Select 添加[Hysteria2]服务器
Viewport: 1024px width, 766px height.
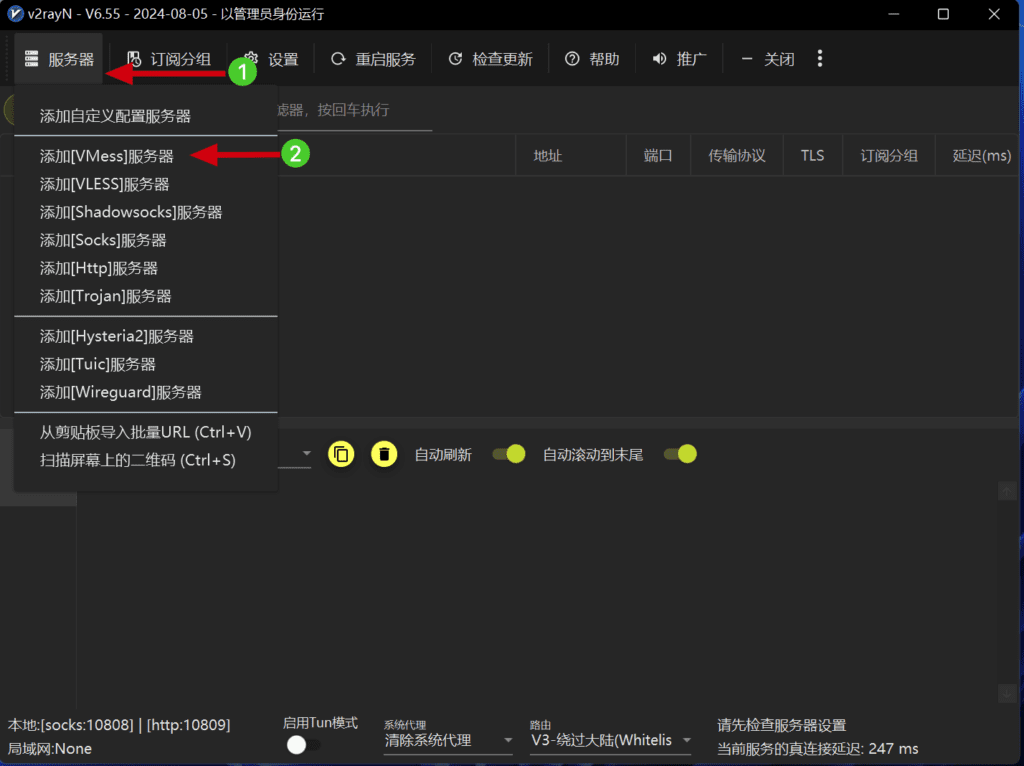146,336
